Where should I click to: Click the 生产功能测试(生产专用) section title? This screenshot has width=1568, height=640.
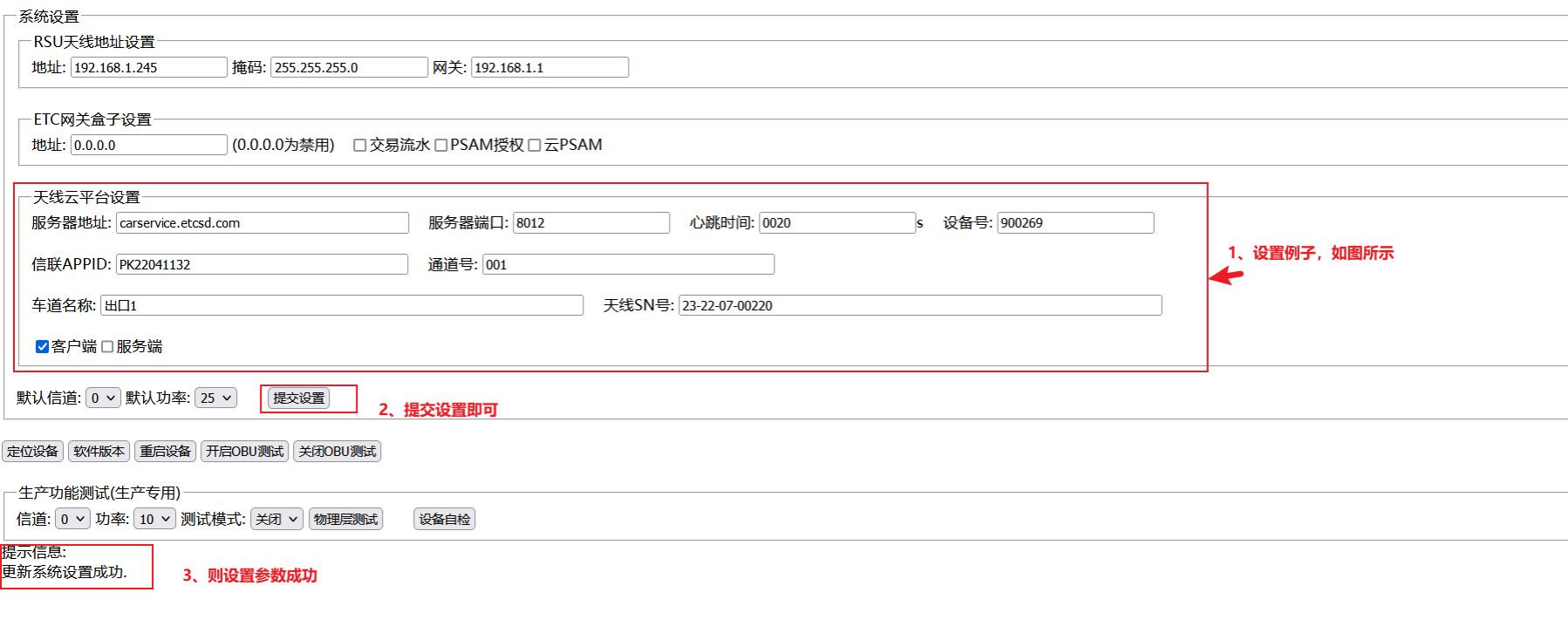pos(99,493)
